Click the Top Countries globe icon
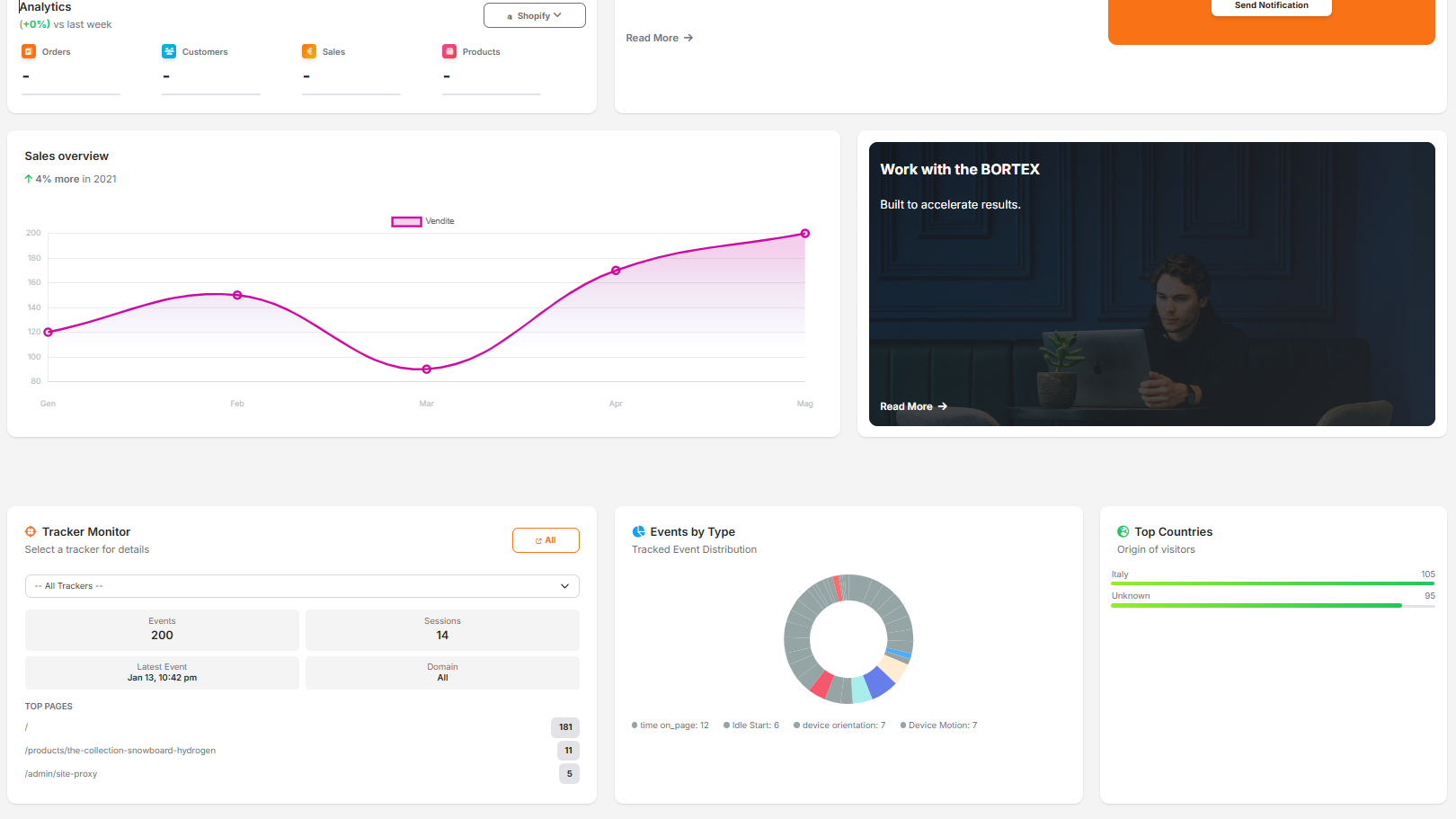Viewport: 1456px width, 819px height. click(1123, 531)
